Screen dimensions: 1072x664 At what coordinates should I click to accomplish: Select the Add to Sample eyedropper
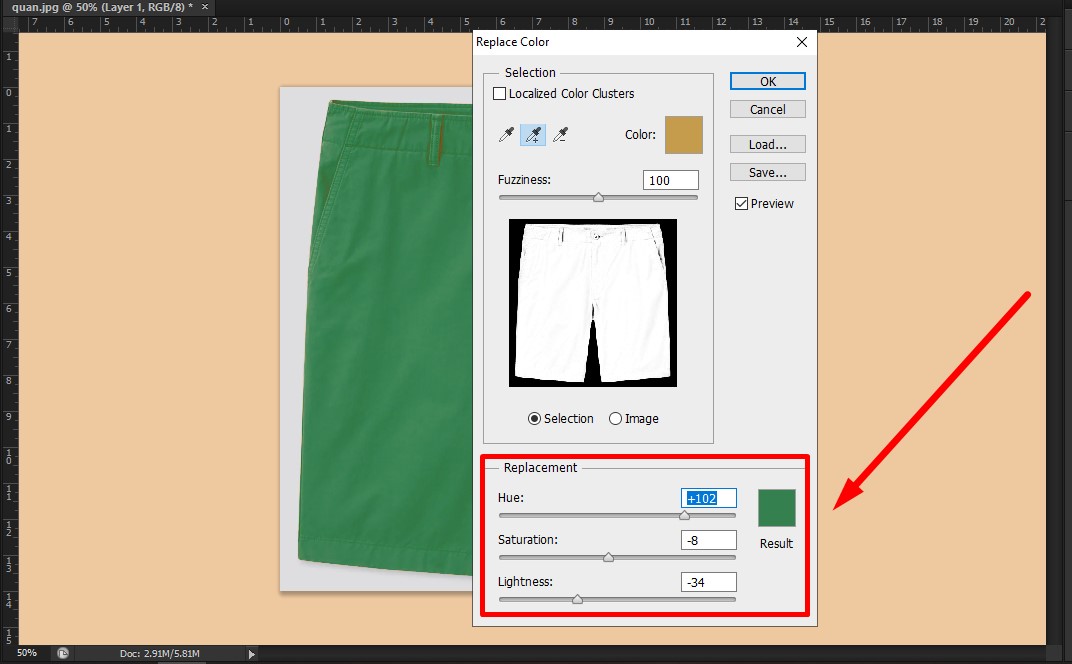click(x=533, y=134)
